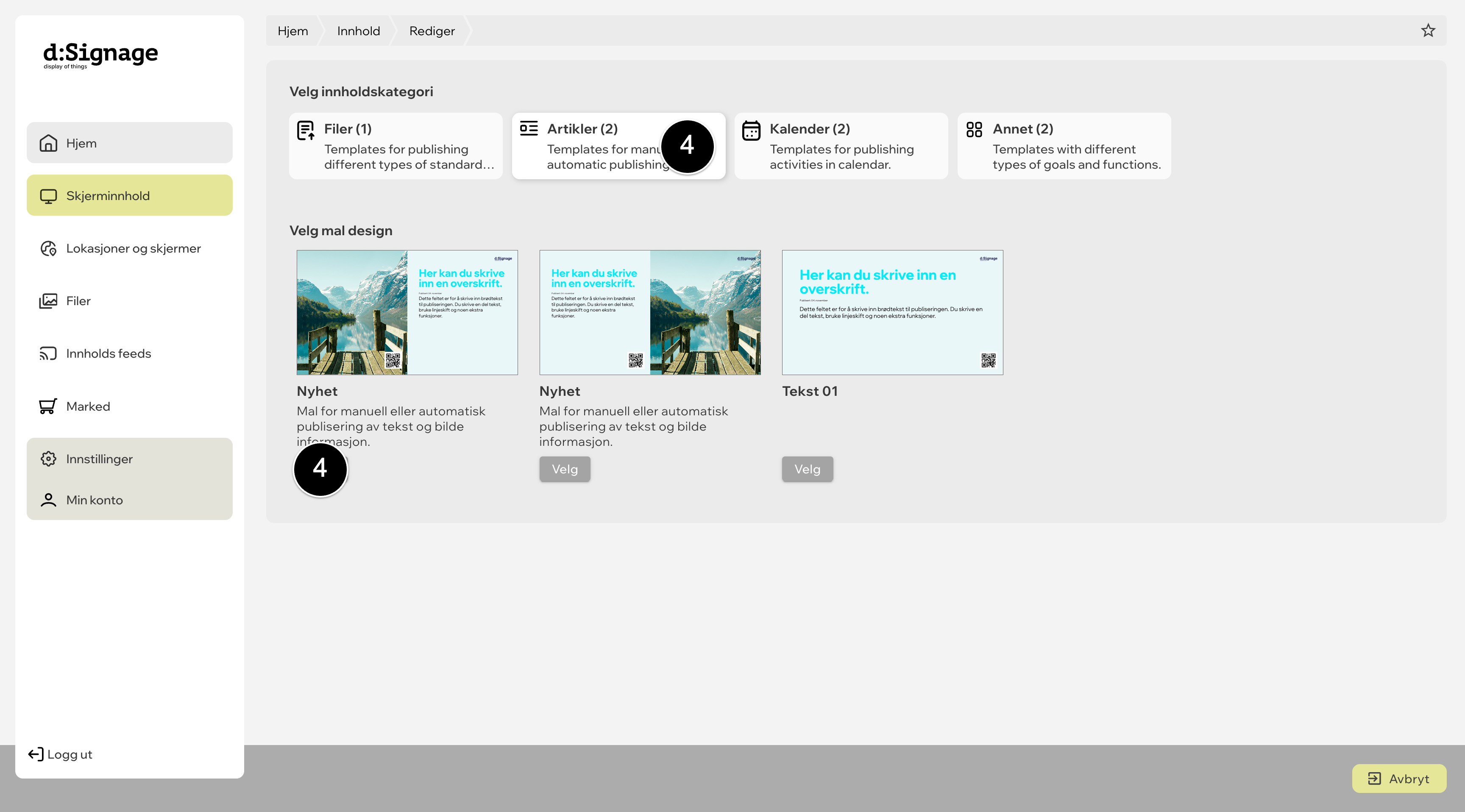Favorite this page with the star icon
The image size is (1465, 812).
(1428, 31)
